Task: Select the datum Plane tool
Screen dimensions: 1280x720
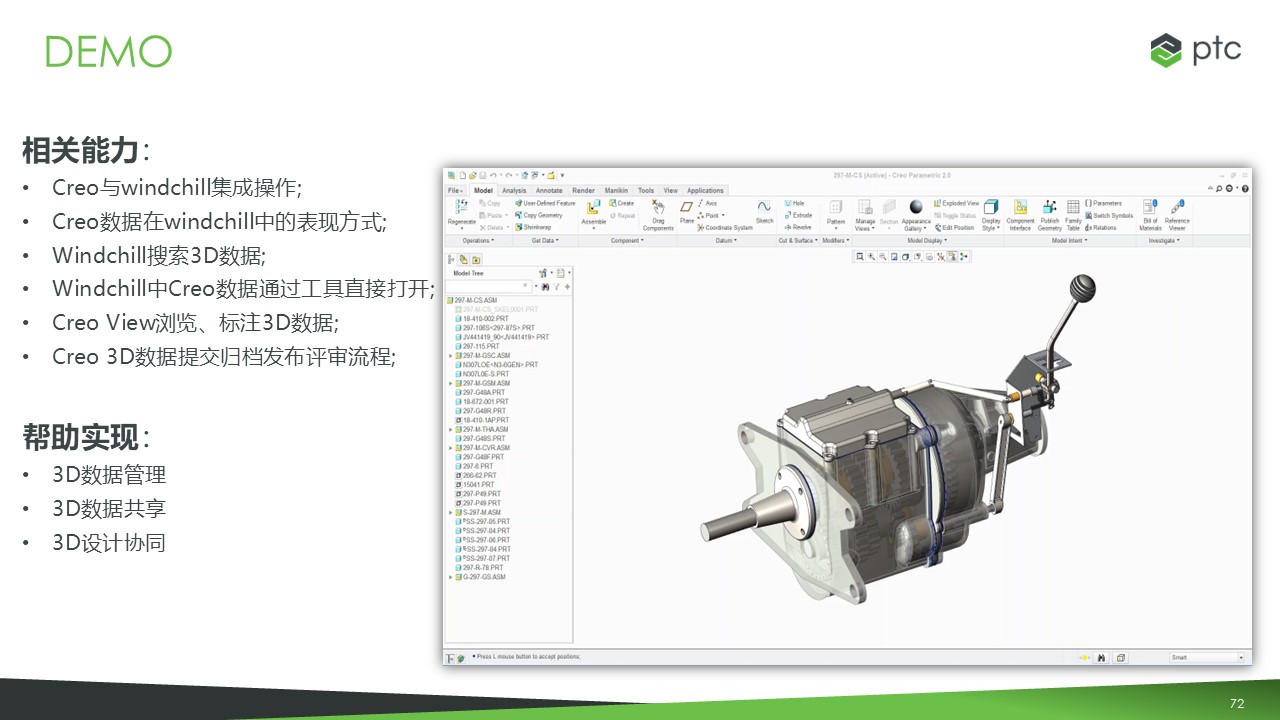Action: tap(687, 212)
